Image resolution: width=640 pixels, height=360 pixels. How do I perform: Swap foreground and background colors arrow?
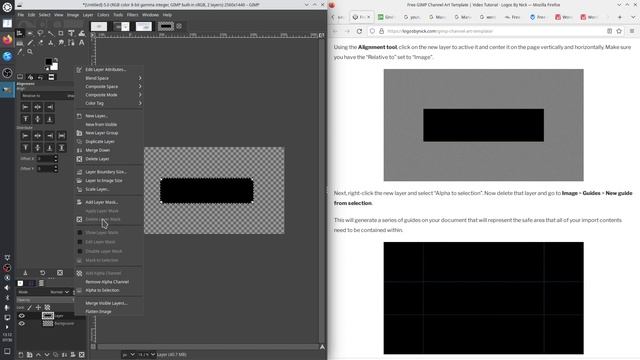pyautogui.click(x=56, y=60)
